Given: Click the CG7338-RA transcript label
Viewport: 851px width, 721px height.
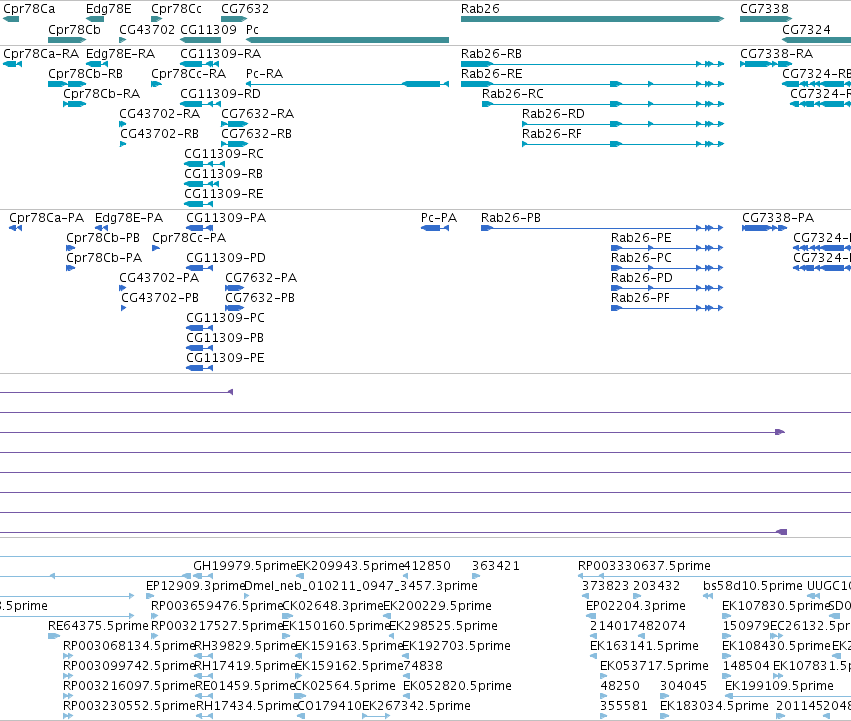Looking at the screenshot, I should point(777,54).
